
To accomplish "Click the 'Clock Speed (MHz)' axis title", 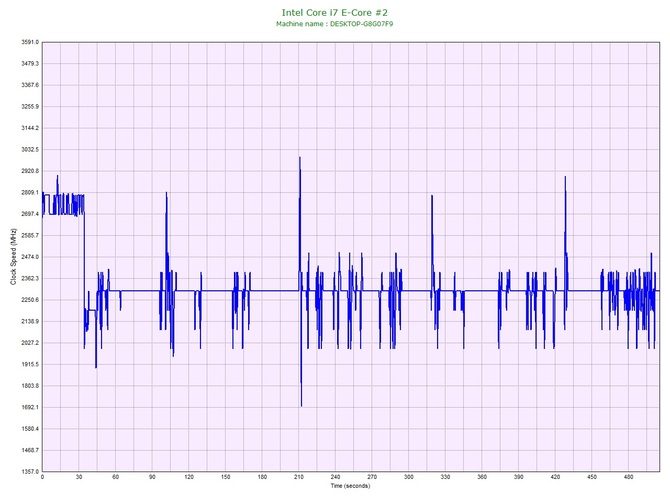I will click(x=13, y=256).
